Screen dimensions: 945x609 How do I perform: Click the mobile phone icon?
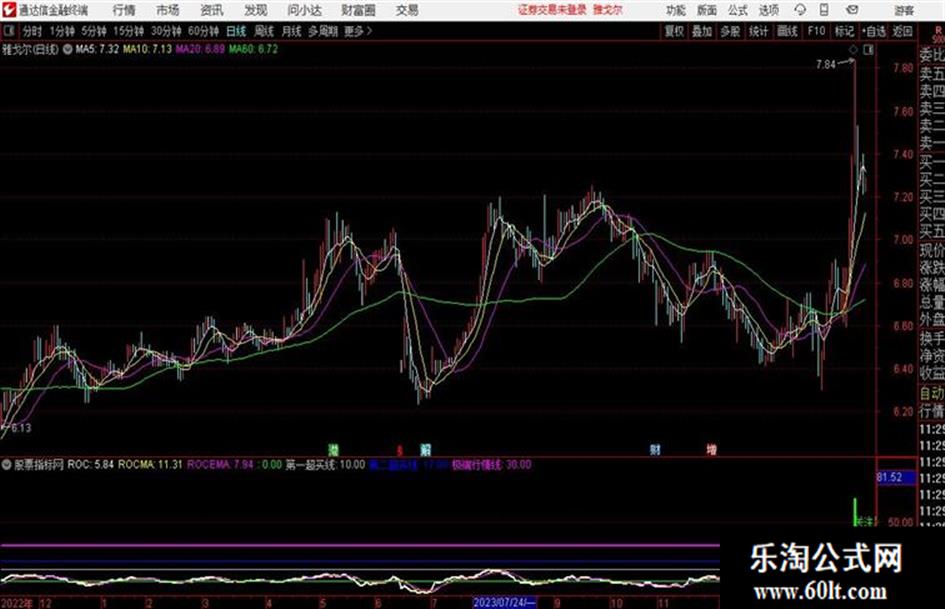(x=824, y=10)
